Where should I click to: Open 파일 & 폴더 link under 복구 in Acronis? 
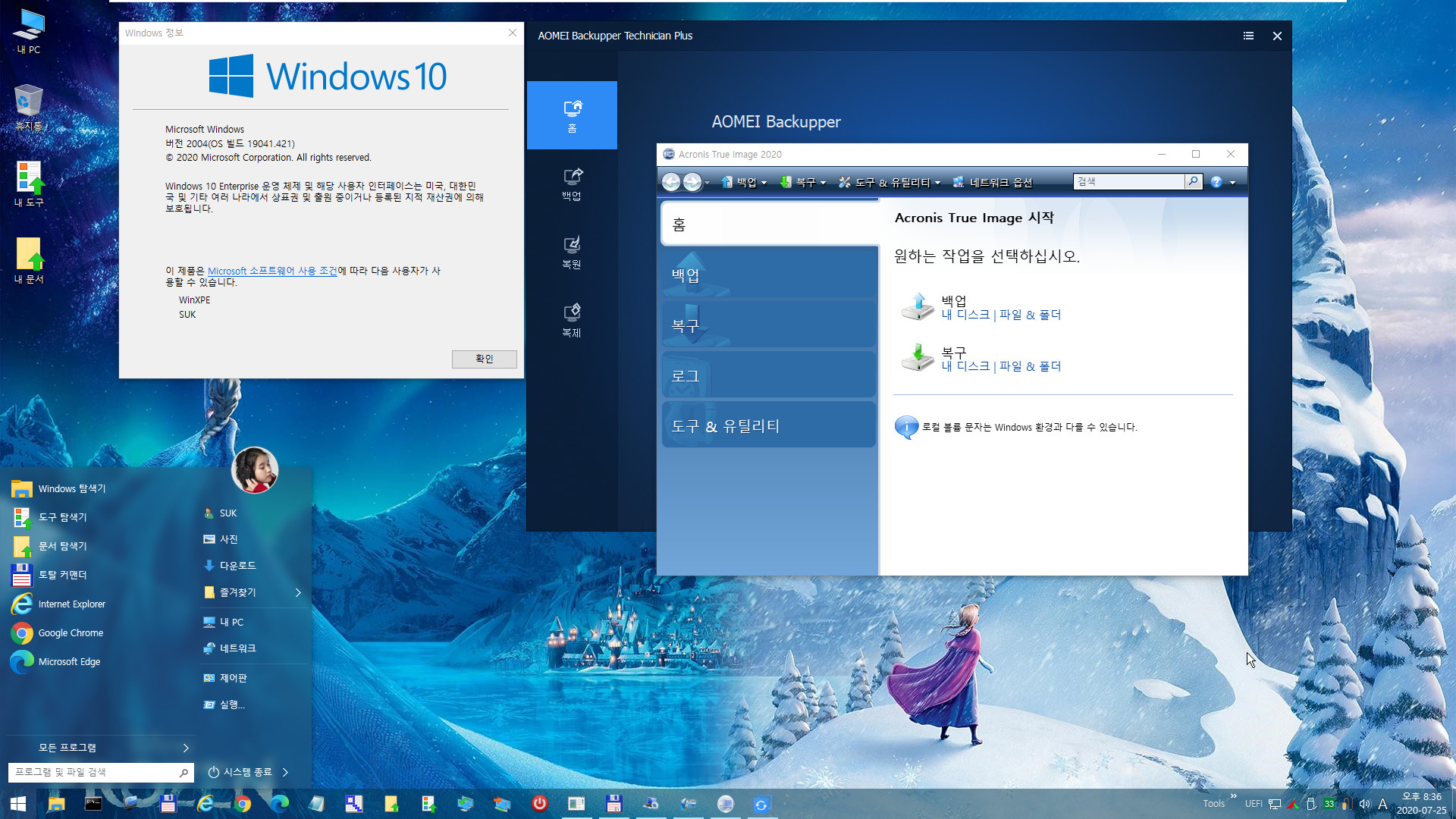click(x=1030, y=366)
